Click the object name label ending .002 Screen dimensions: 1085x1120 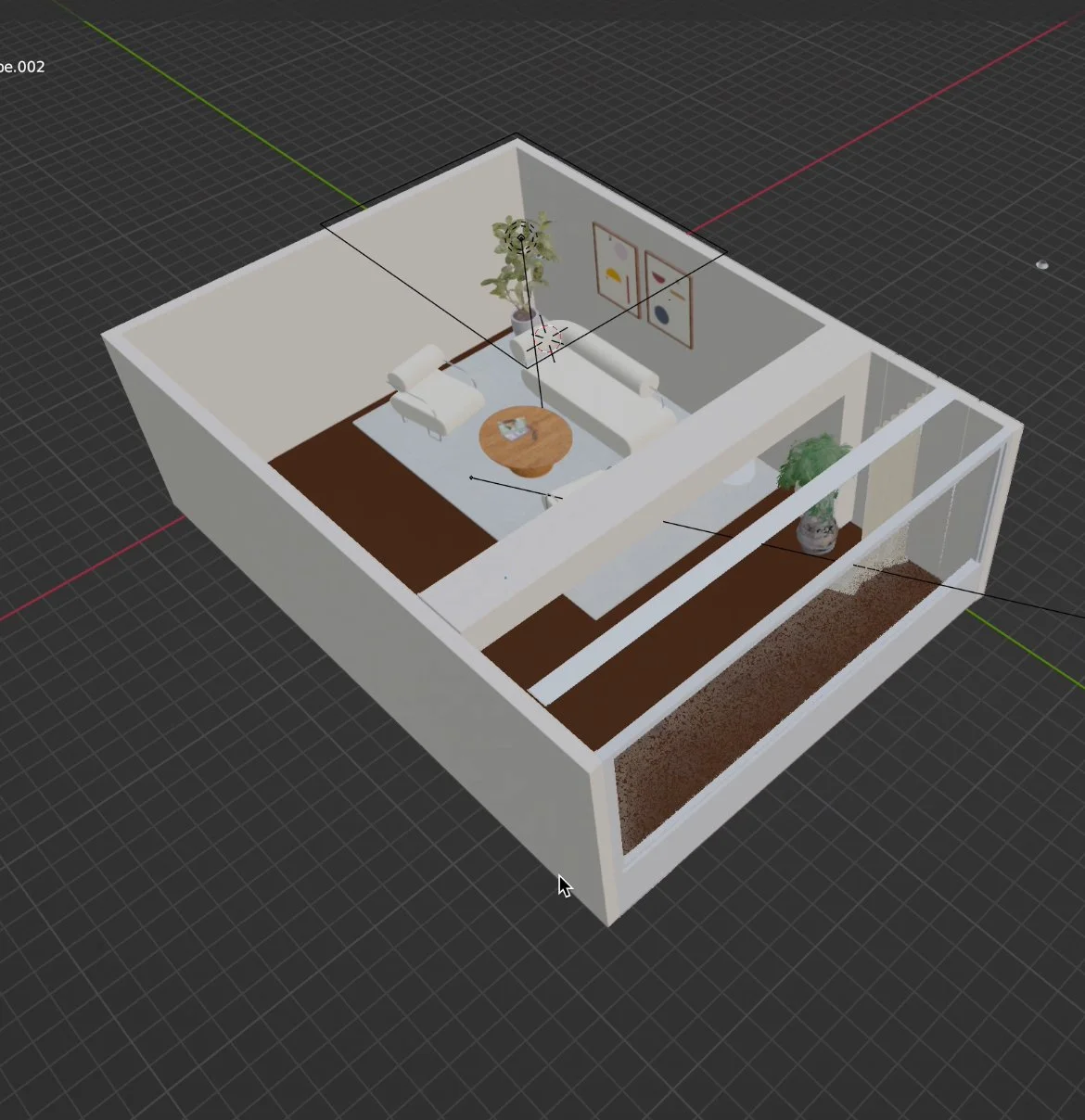point(20,67)
